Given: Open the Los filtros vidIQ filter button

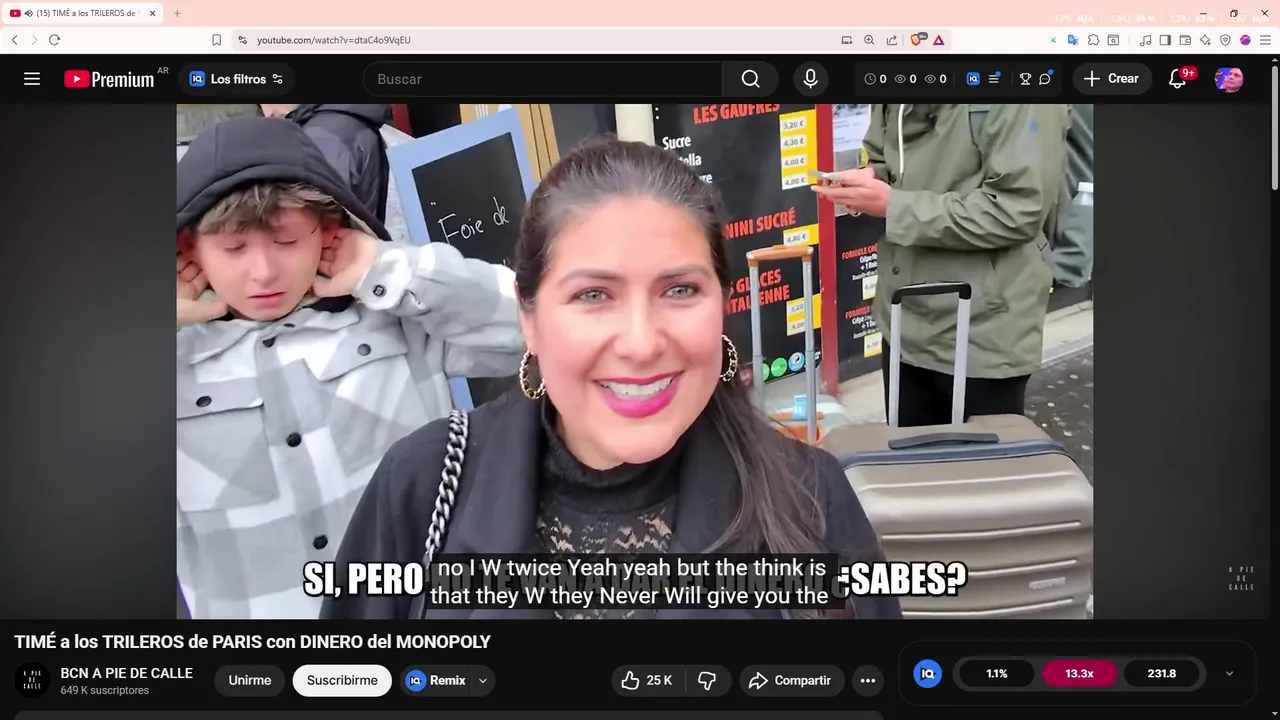Looking at the screenshot, I should (x=237, y=79).
